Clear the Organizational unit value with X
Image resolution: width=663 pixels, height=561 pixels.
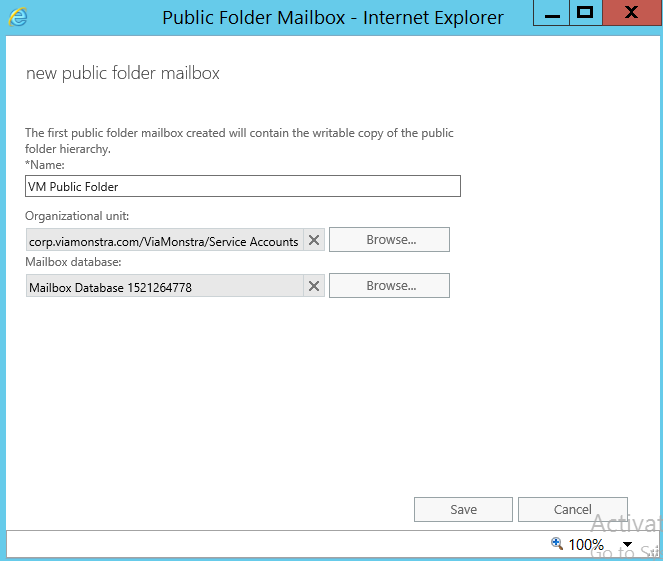pyautogui.click(x=314, y=240)
